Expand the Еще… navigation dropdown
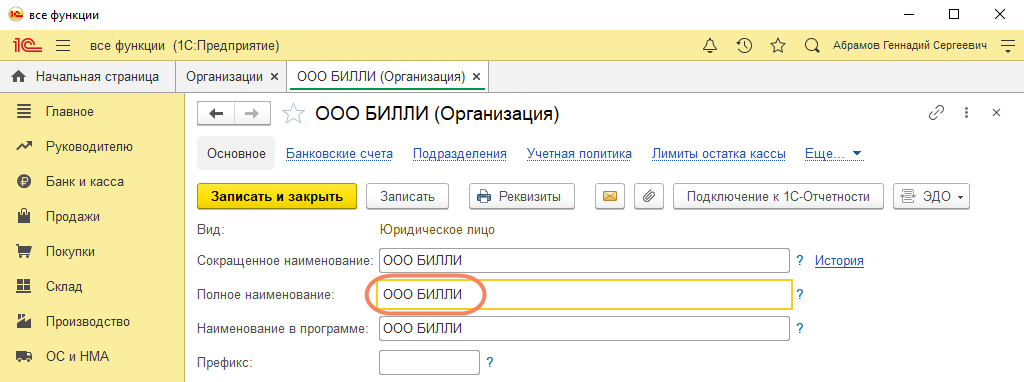Image resolution: width=1024 pixels, height=382 pixels. click(834, 154)
